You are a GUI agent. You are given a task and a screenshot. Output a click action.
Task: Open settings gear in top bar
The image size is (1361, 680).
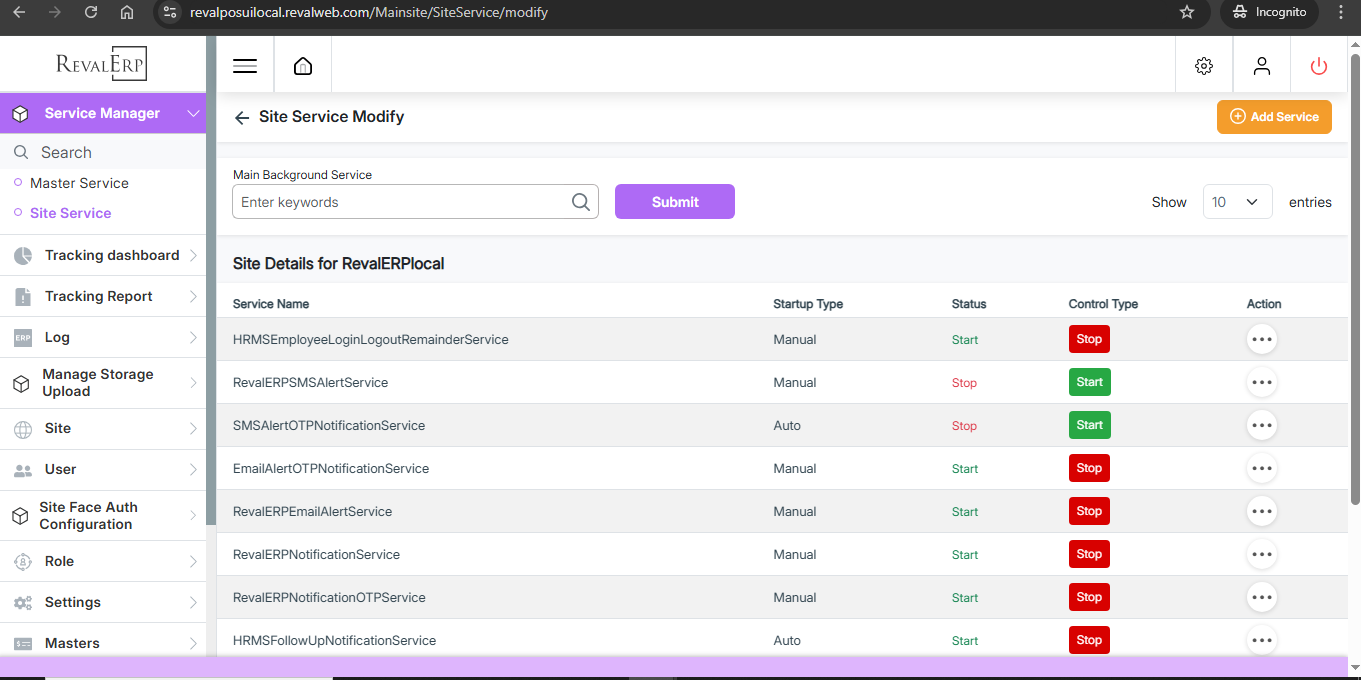coord(1204,66)
